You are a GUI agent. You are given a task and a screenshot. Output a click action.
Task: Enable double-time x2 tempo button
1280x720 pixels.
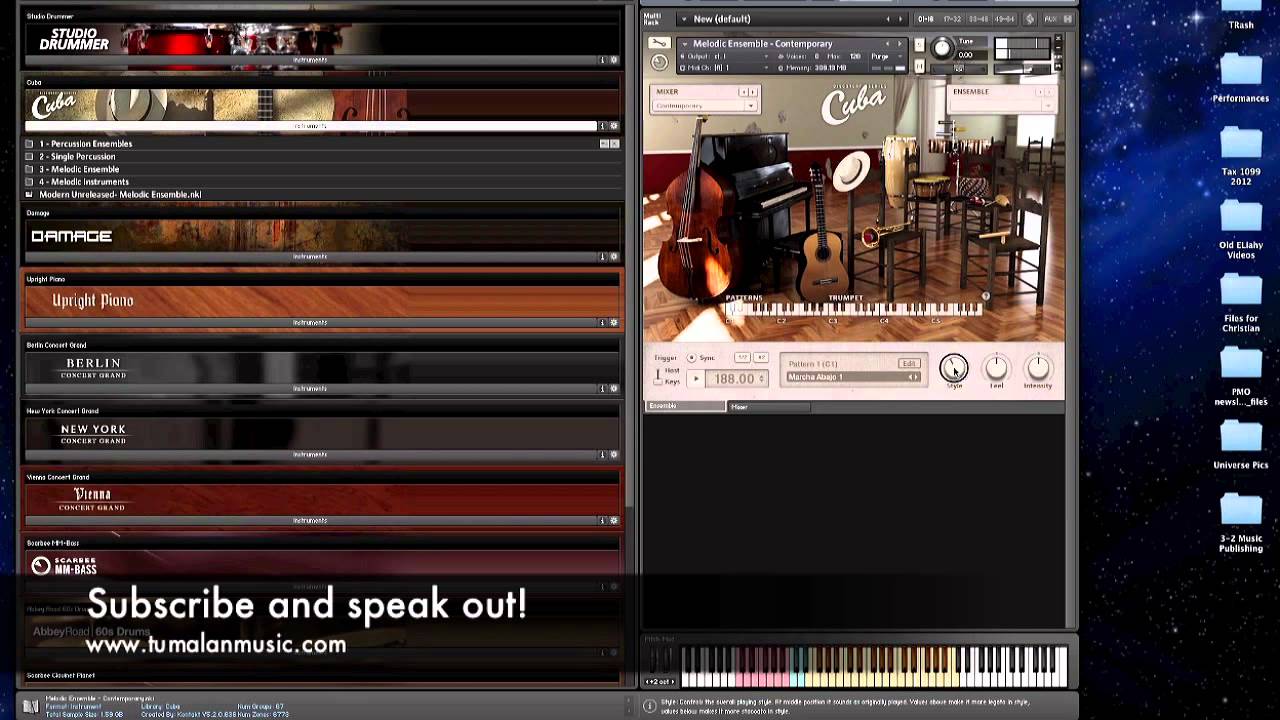point(760,358)
